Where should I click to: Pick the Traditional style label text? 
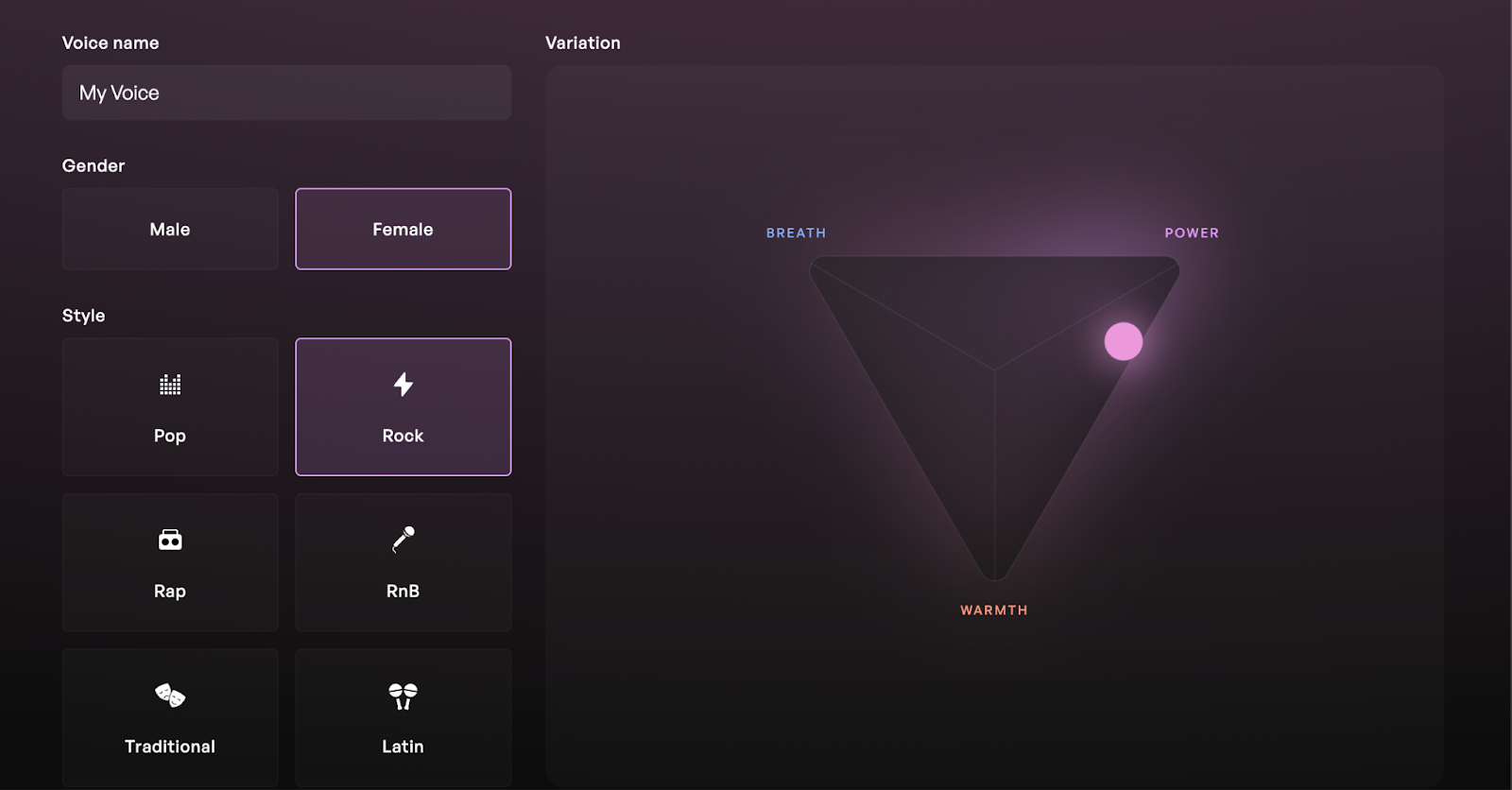click(170, 747)
